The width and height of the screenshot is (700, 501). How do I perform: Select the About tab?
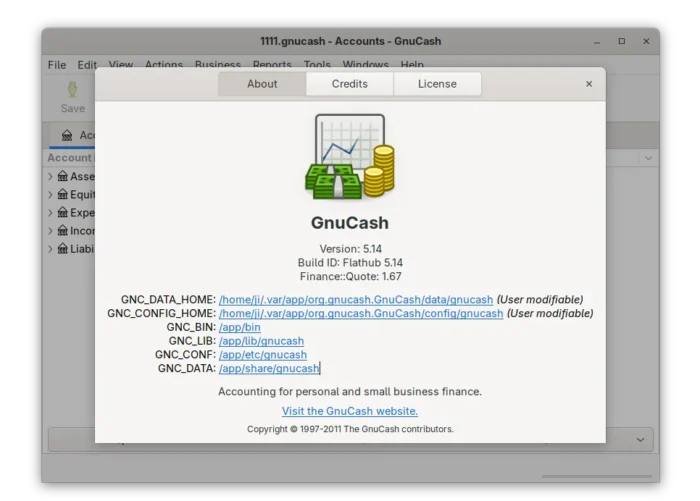[262, 84]
